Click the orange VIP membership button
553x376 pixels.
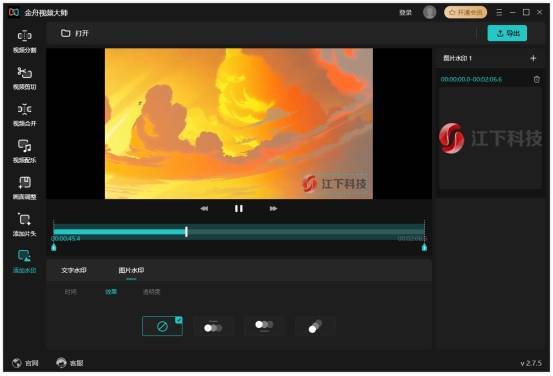tap(466, 12)
